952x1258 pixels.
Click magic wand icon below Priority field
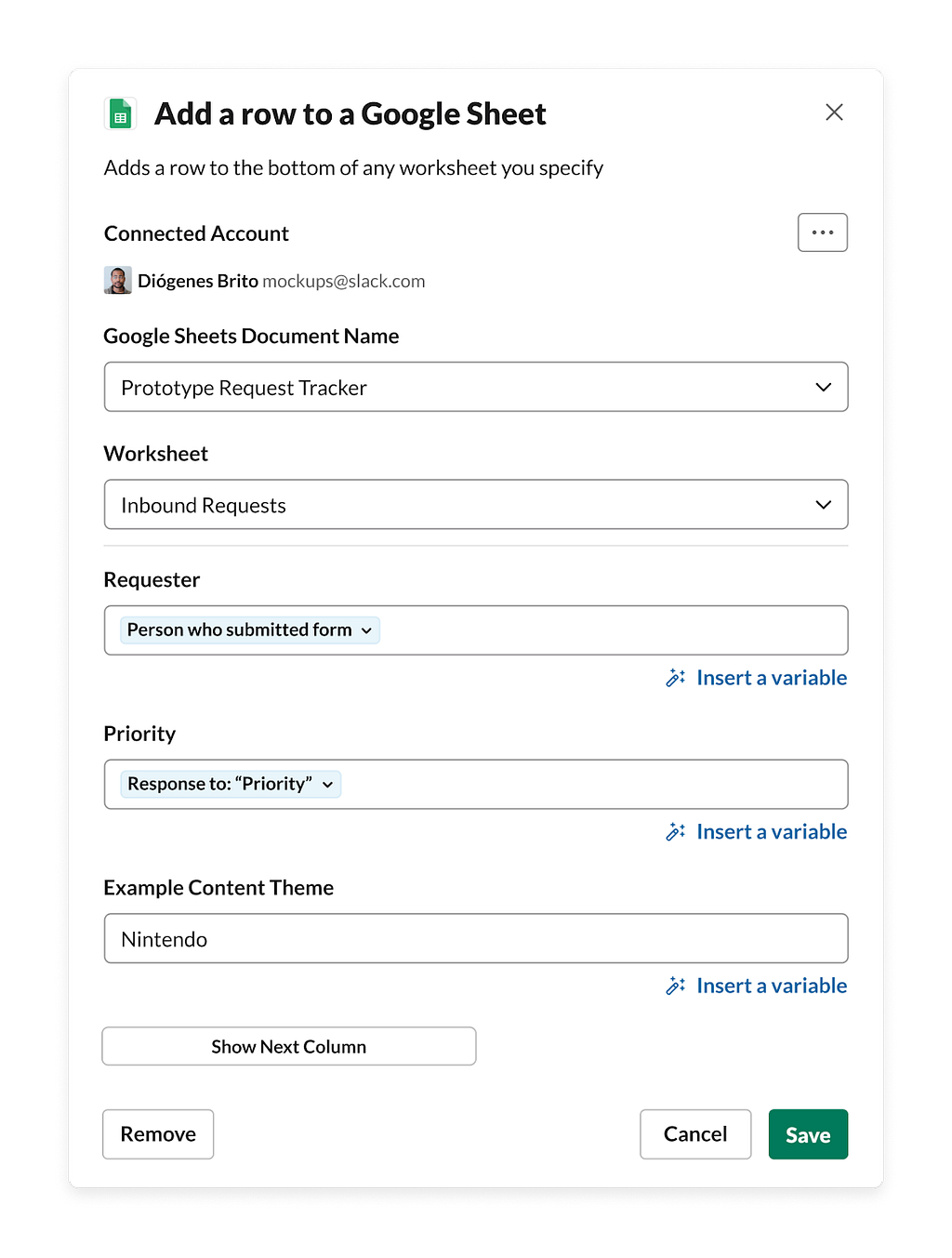point(676,832)
